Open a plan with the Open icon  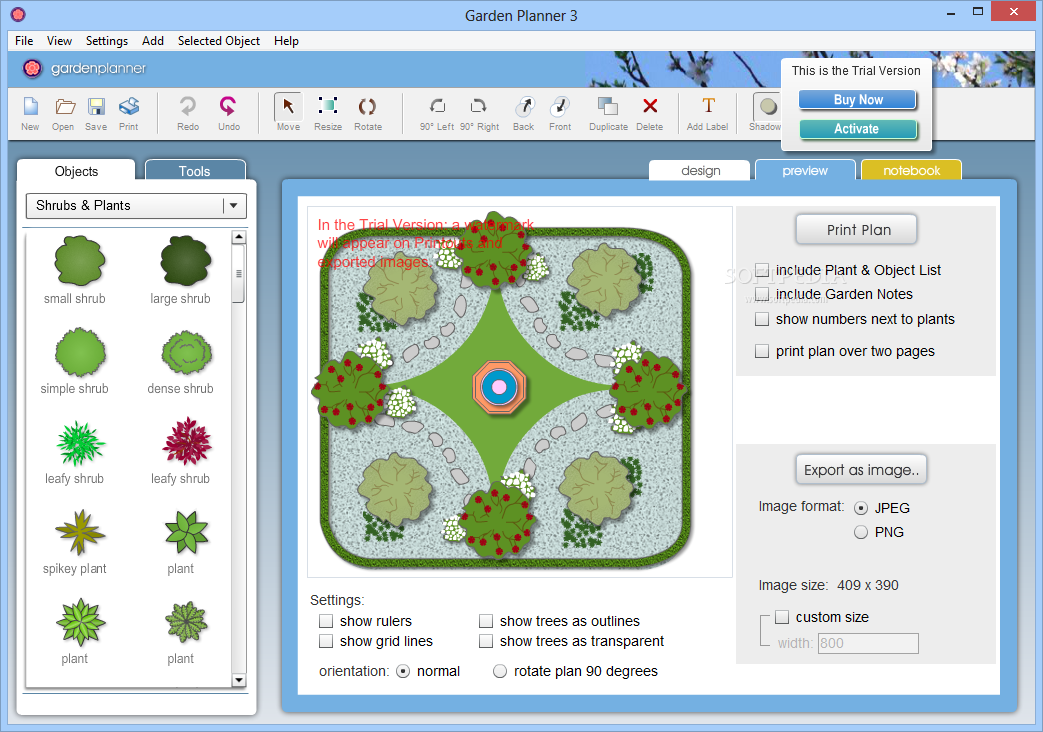point(63,113)
